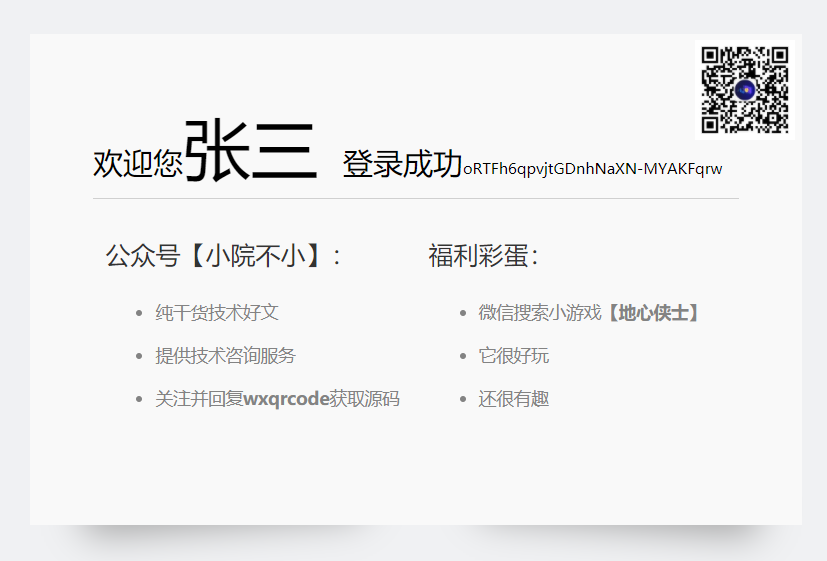Click the 欢迎您 greeting text
The image size is (827, 561).
coord(137,164)
